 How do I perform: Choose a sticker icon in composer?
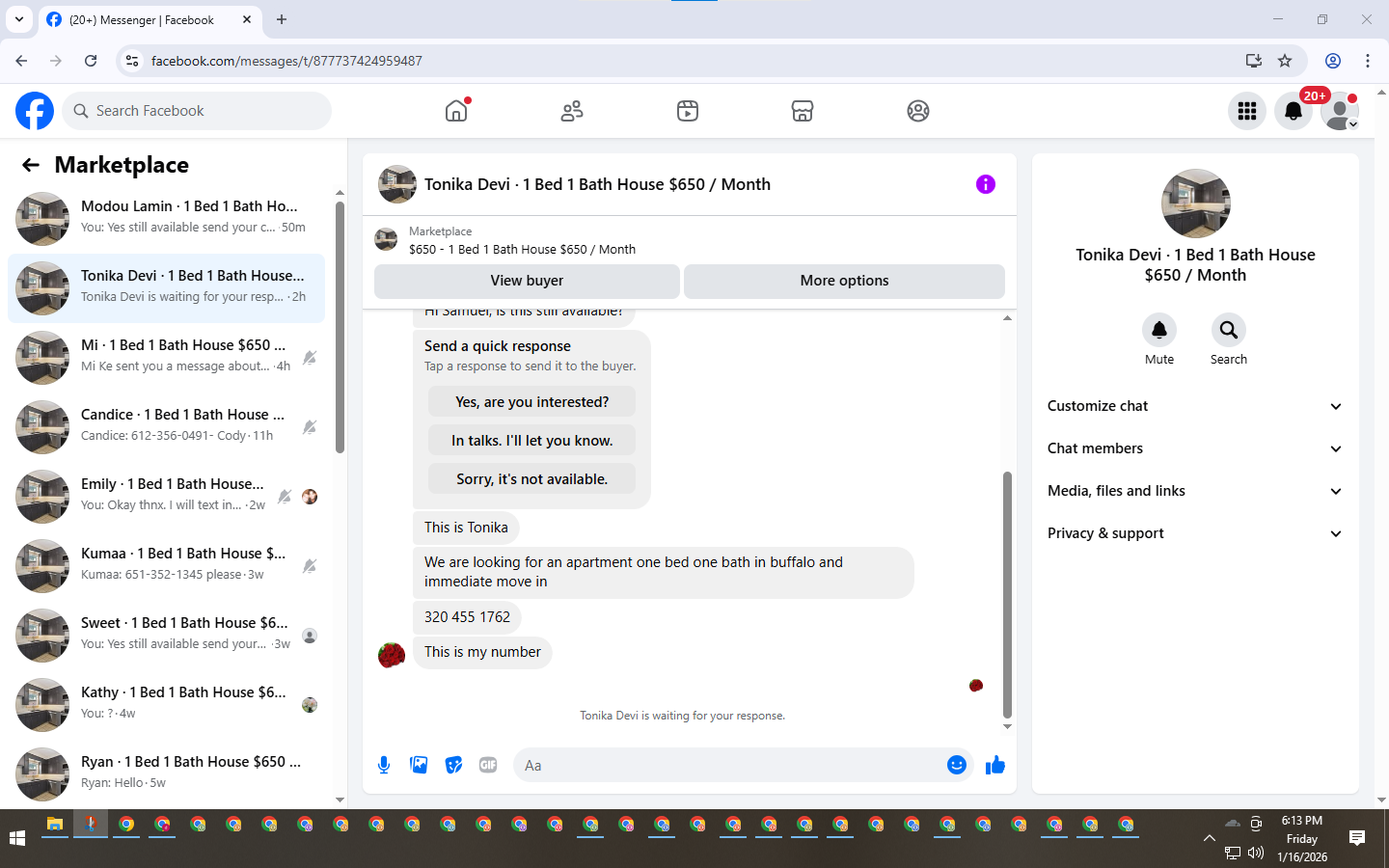coord(453,765)
